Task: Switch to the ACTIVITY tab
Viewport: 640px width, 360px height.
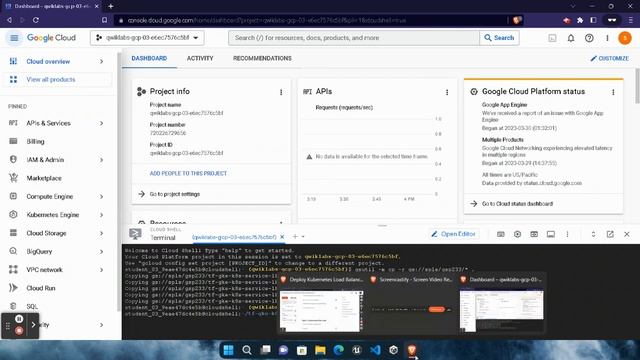Action: coord(200,58)
